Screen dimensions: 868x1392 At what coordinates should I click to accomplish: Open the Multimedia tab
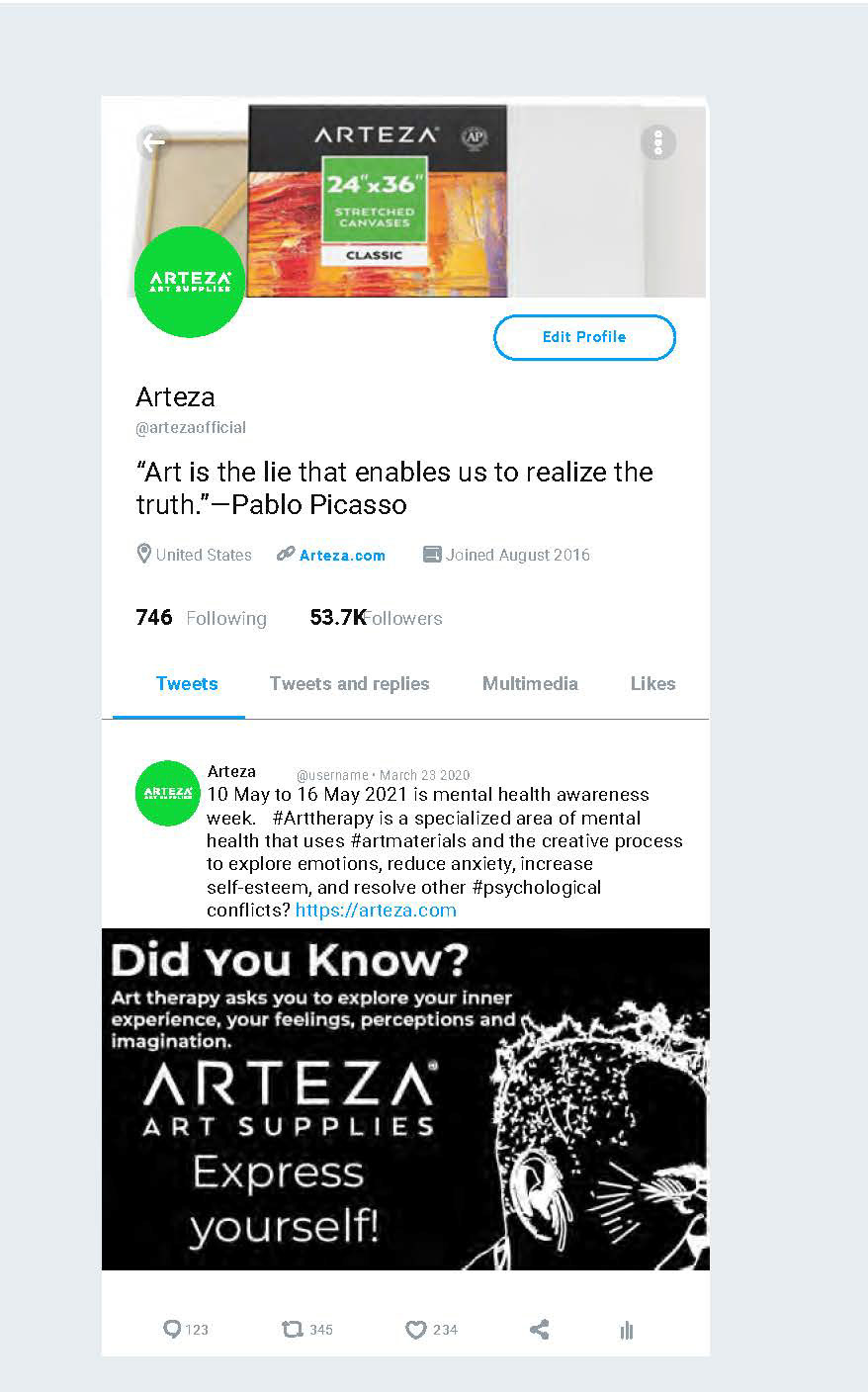coord(530,683)
